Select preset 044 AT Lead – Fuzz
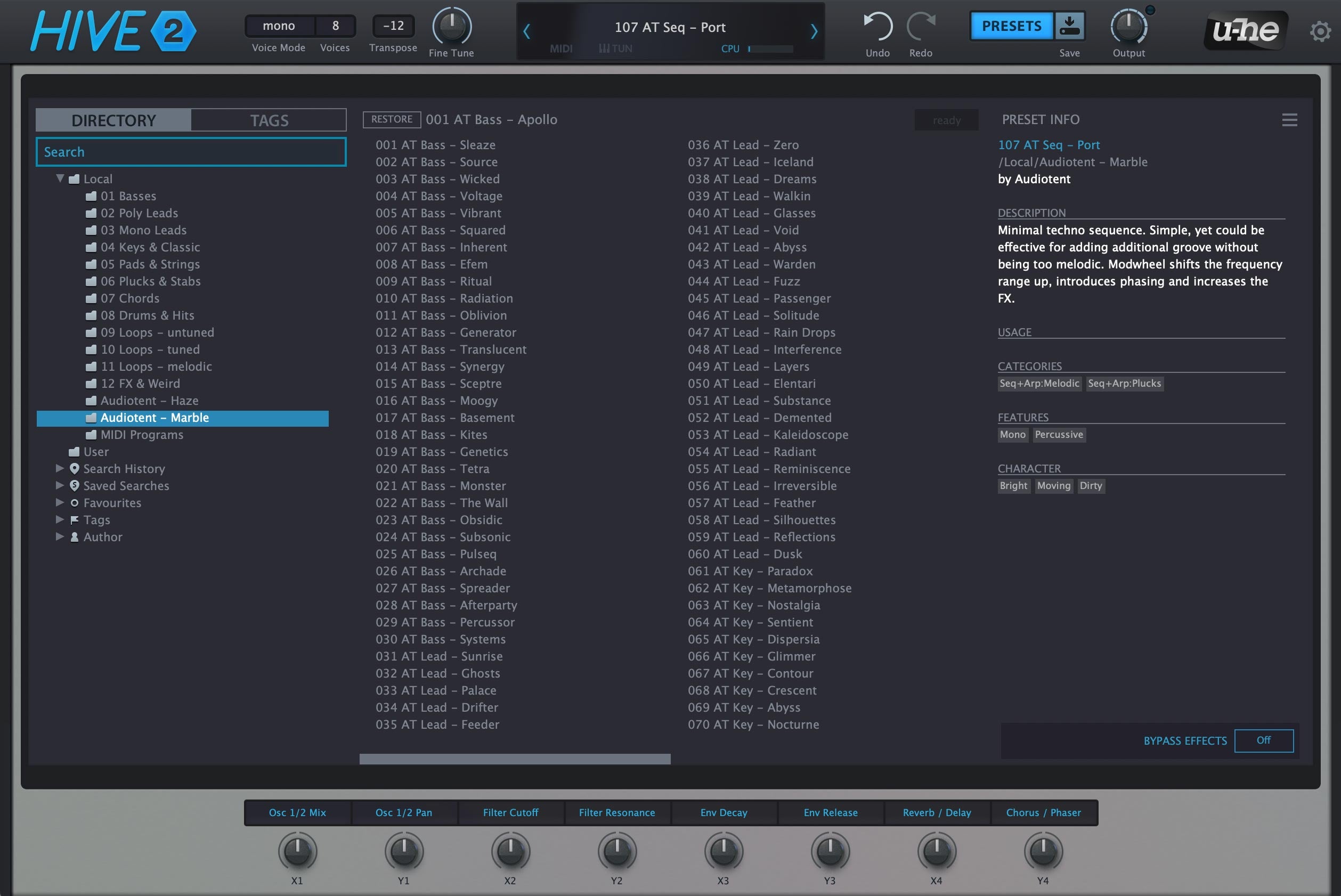Viewport: 1341px width, 896px height. (743, 281)
